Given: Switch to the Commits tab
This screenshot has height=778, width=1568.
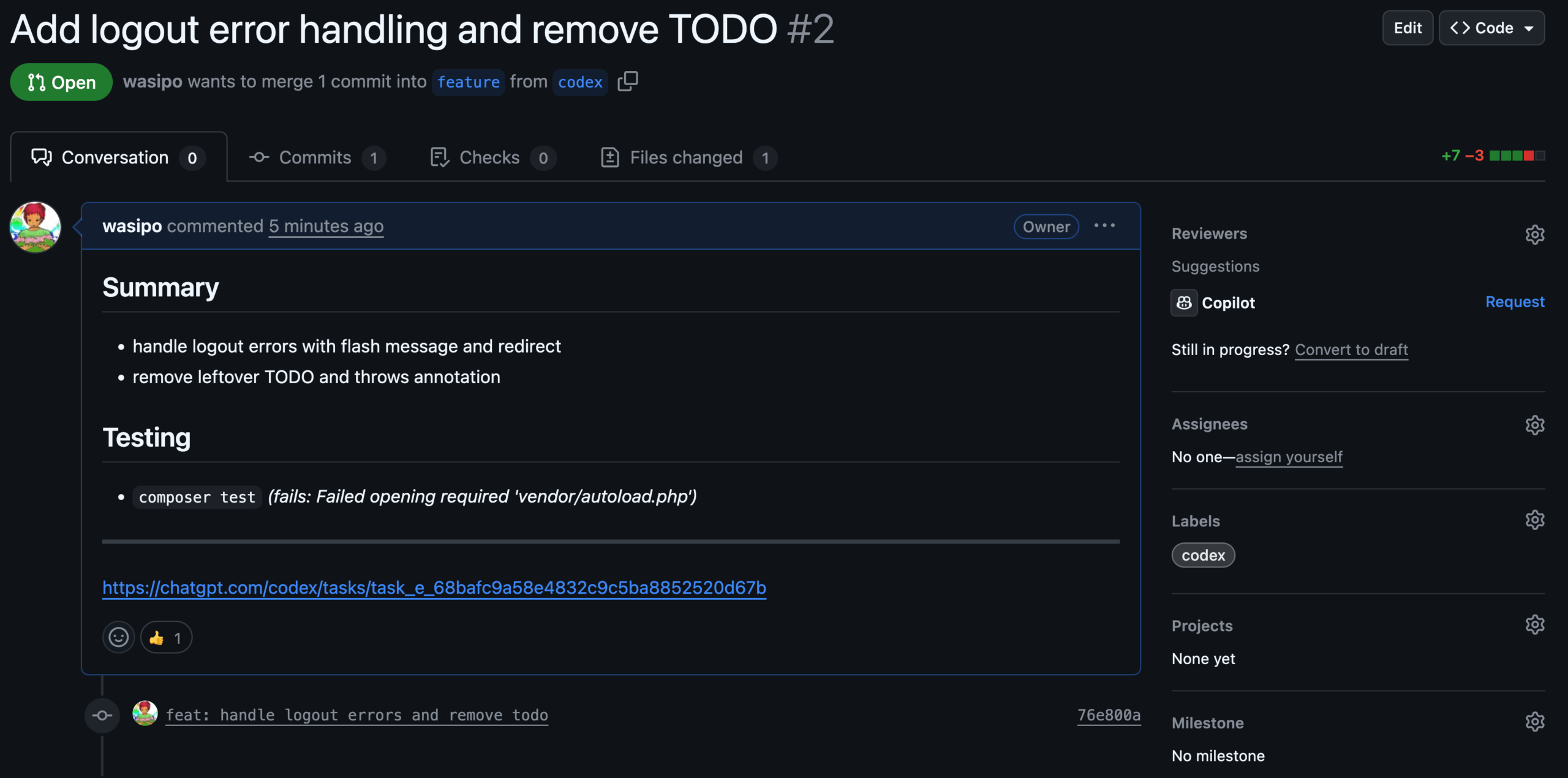Looking at the screenshot, I should tap(317, 158).
